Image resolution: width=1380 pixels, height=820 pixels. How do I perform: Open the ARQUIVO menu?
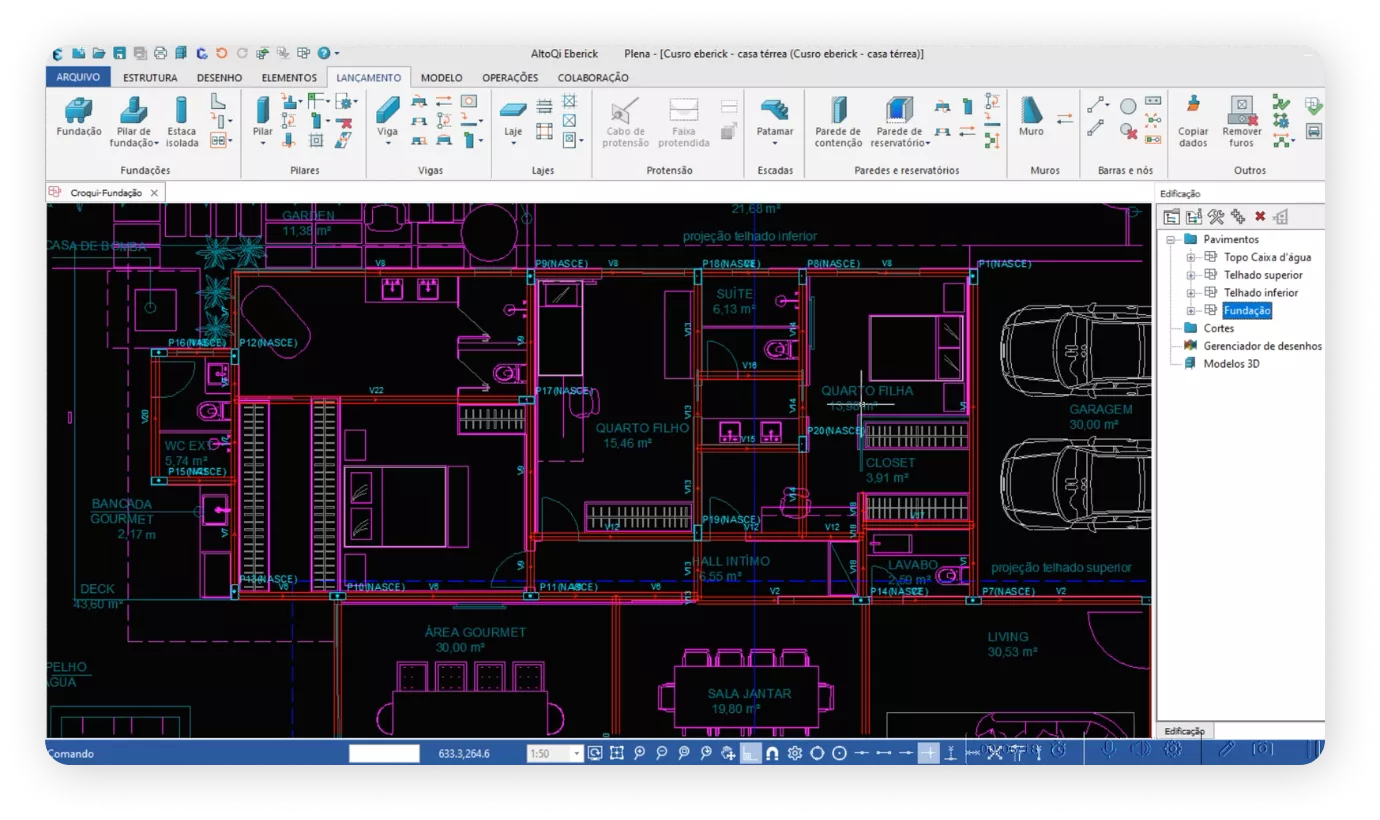77,77
